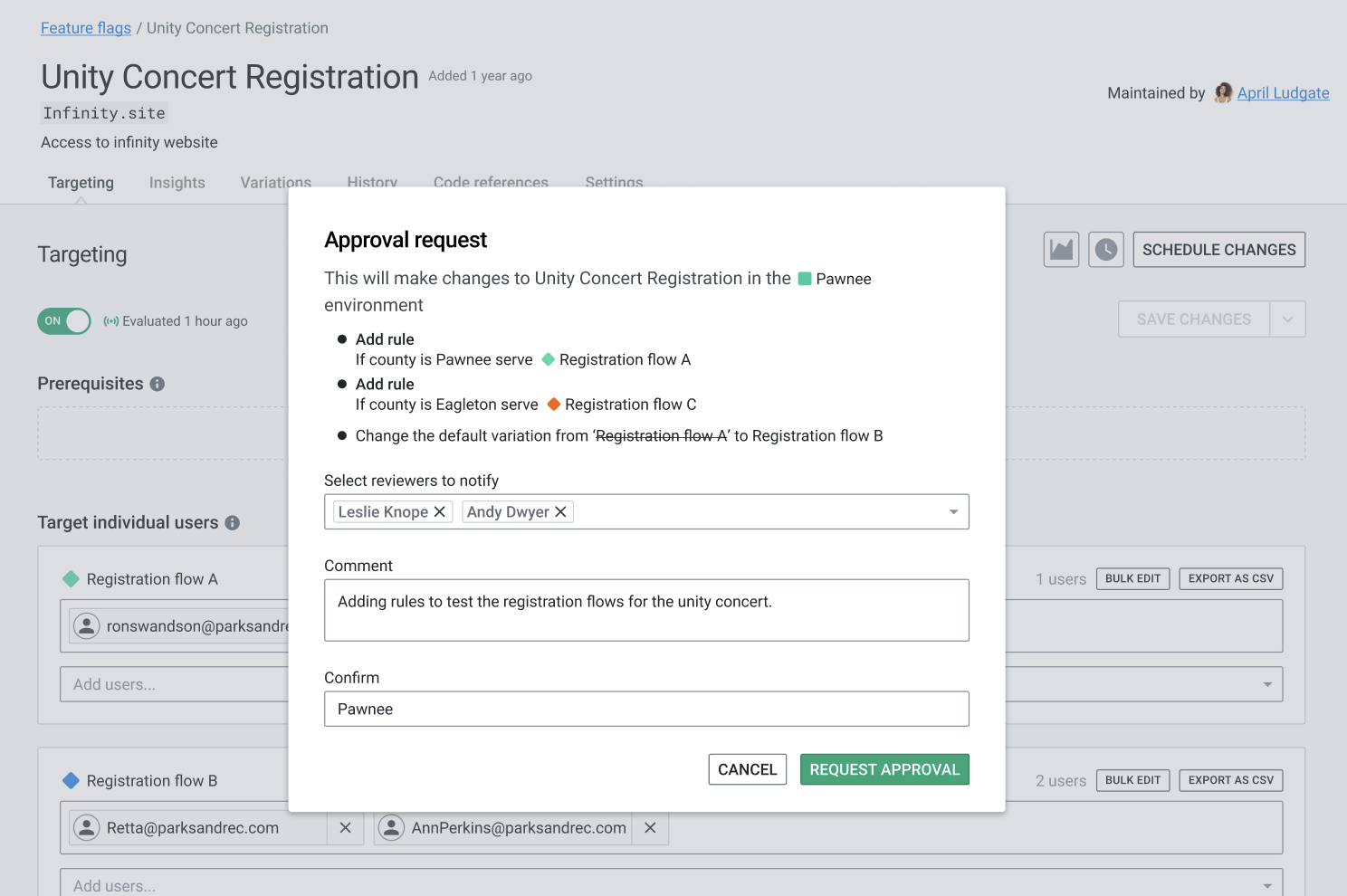Click the avatar icon on ronswandson's user chip
Image resolution: width=1347 pixels, height=896 pixels.
[x=87, y=625]
